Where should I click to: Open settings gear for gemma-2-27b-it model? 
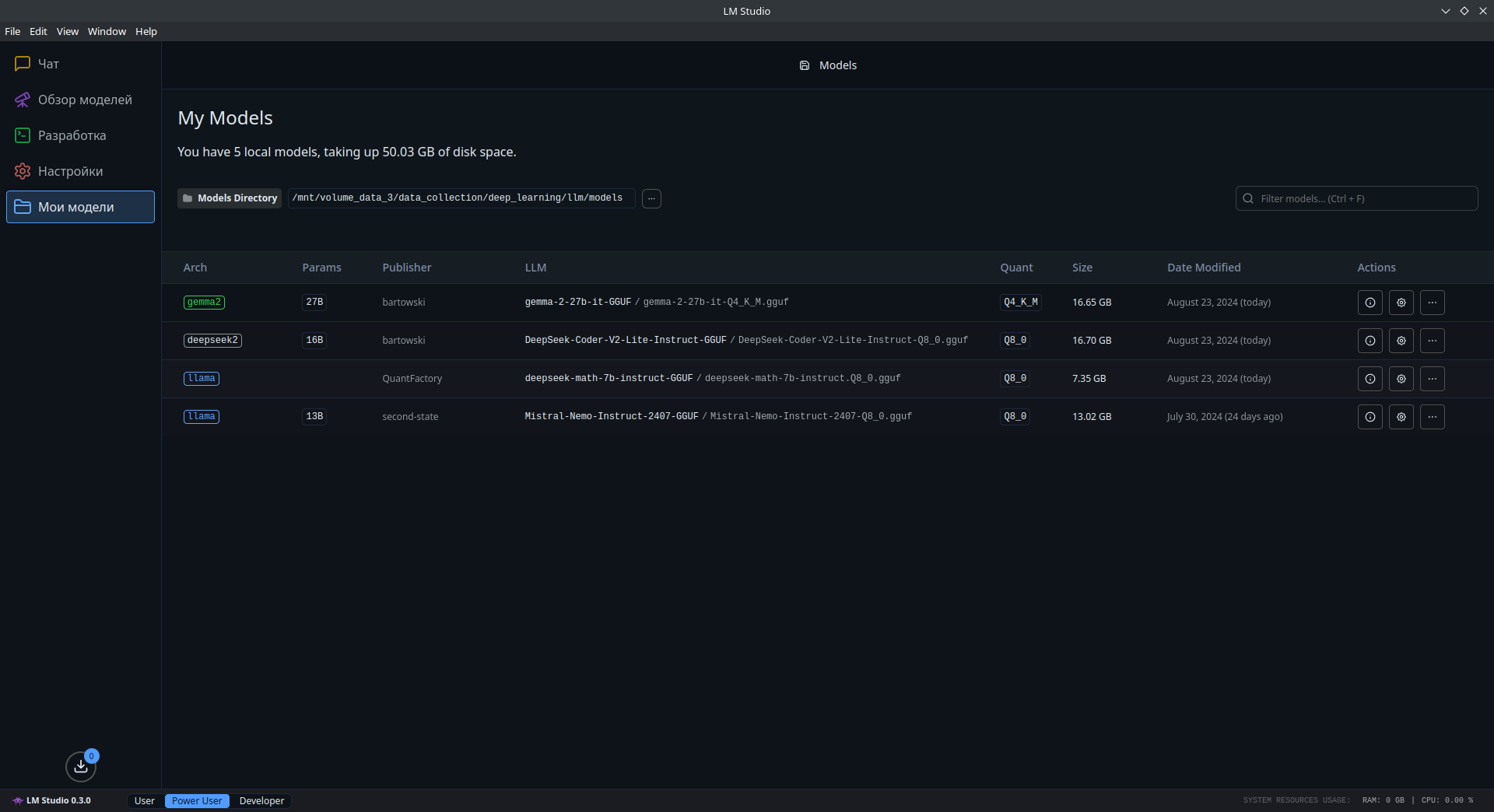click(x=1401, y=303)
